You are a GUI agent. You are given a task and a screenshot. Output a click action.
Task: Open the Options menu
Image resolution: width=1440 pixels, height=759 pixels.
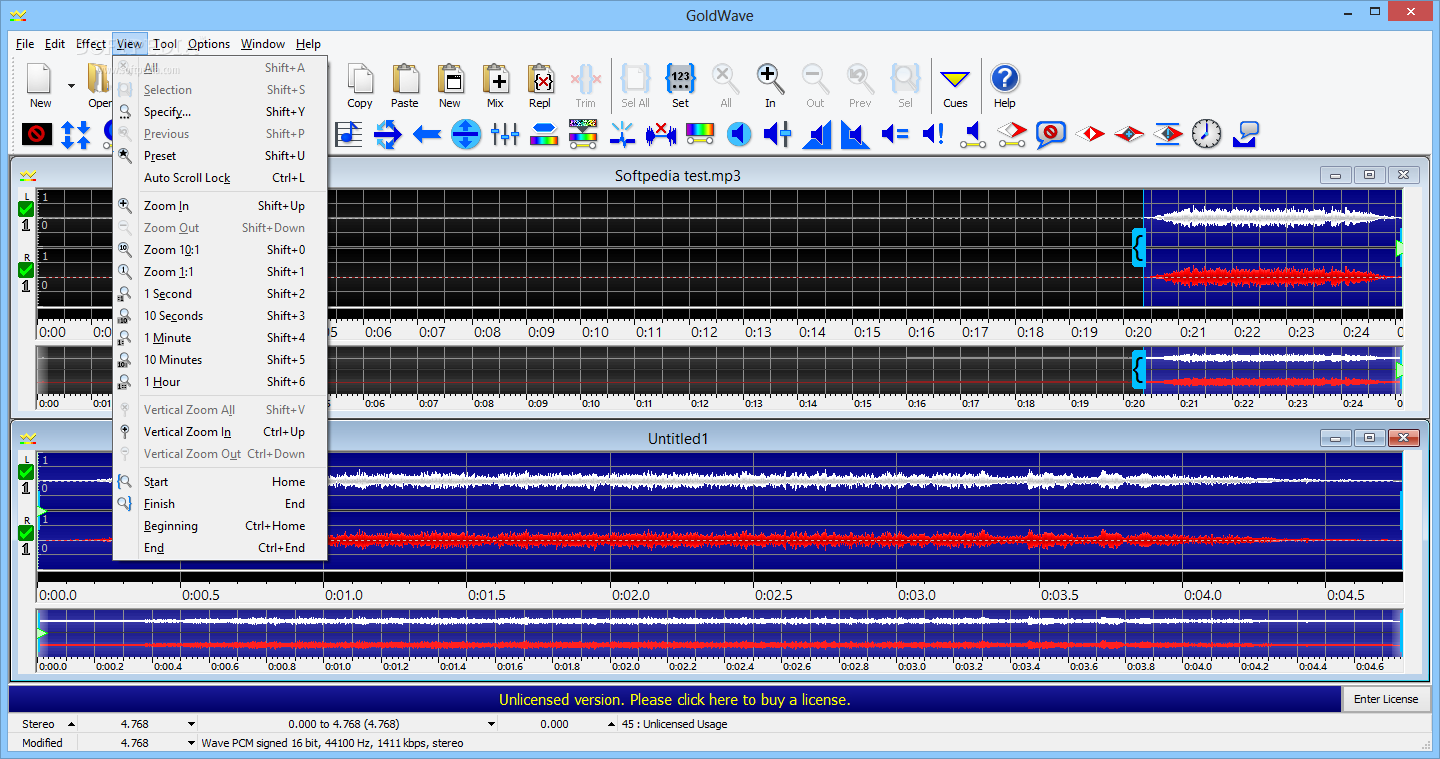coord(209,44)
